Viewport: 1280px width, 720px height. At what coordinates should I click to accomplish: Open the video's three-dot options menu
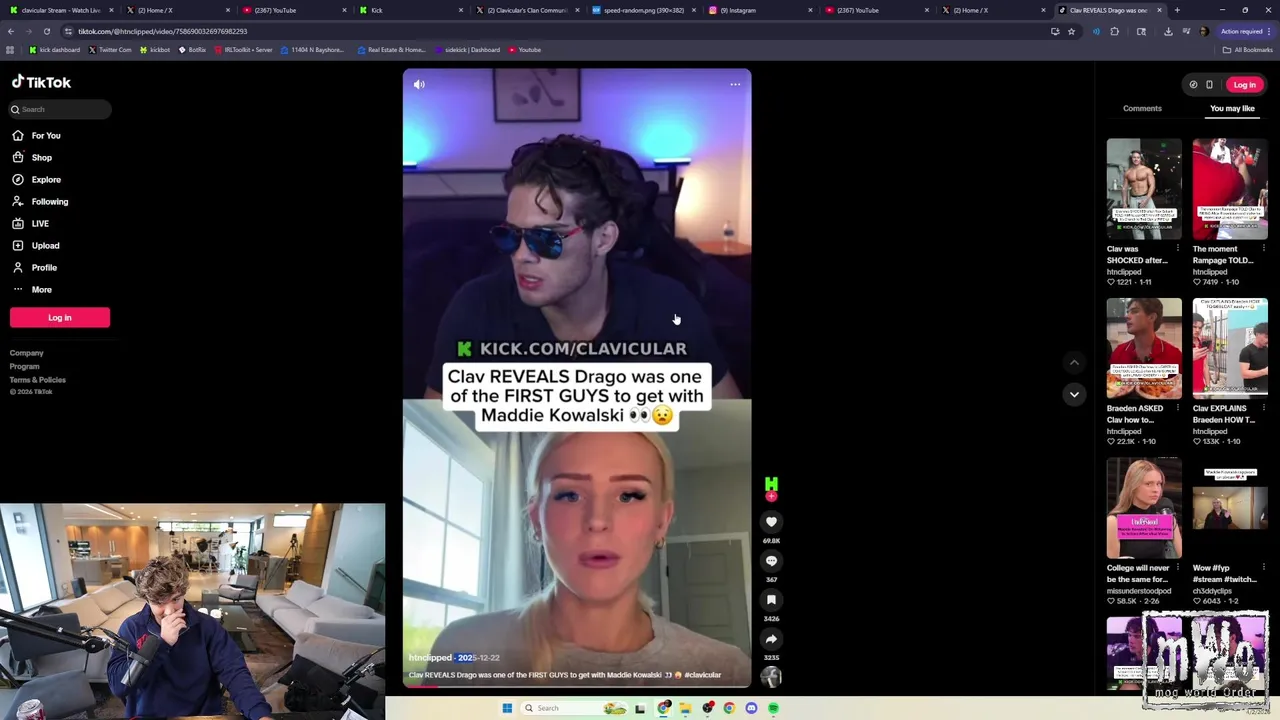pos(735,85)
